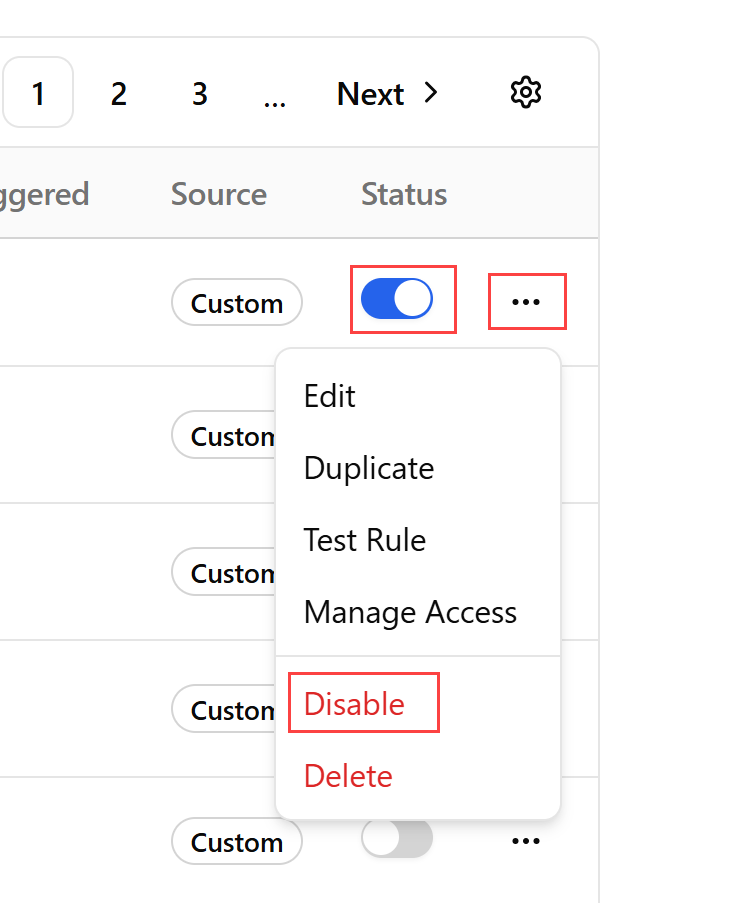Enable the gray status toggle in the last row

tap(397, 838)
